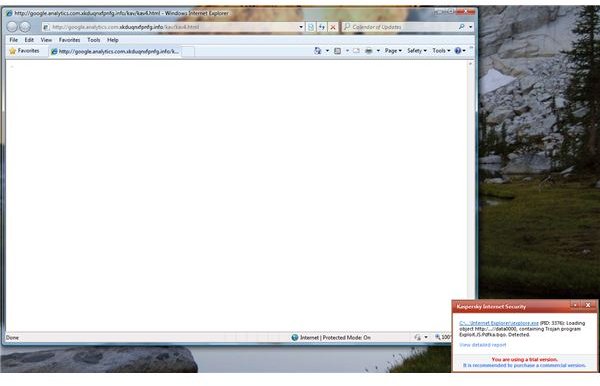Click the Refresh page icon
The width and height of the screenshot is (600, 386).
(x=322, y=27)
